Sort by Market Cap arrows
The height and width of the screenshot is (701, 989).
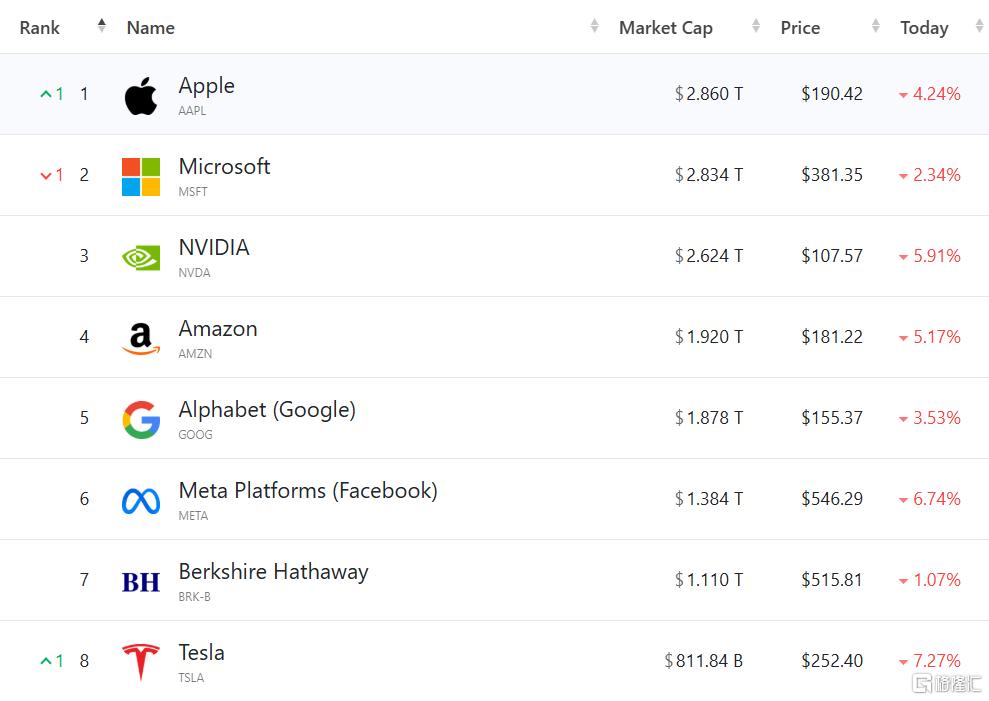[756, 26]
